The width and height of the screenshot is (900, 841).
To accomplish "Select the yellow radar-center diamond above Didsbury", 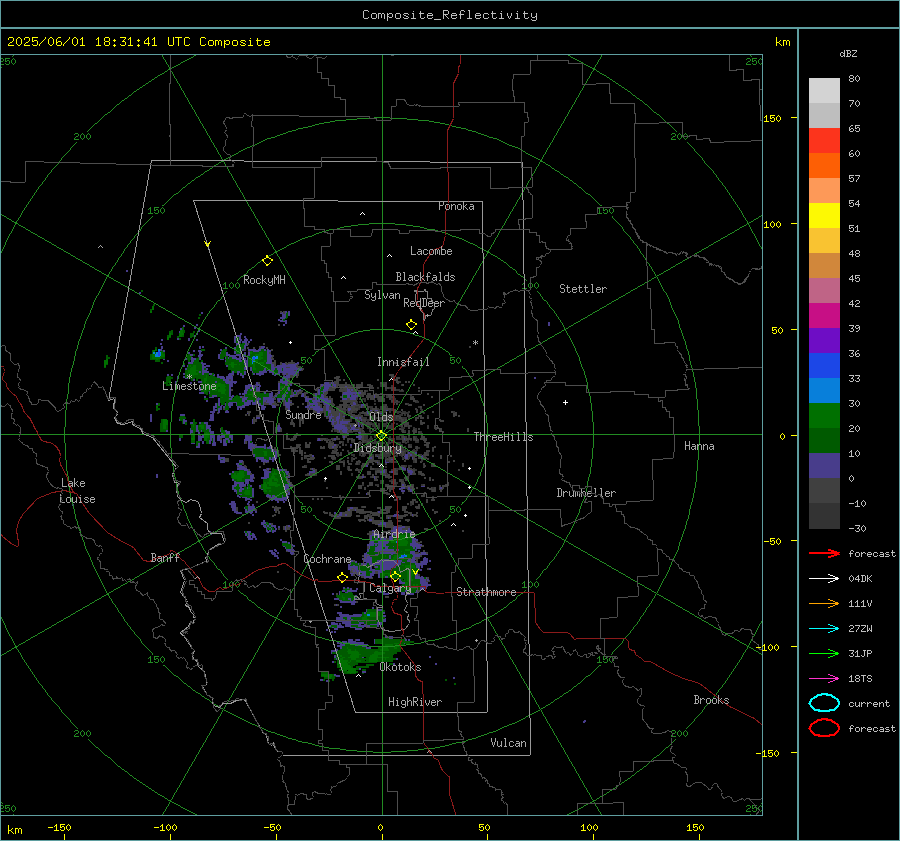I will coord(381,435).
